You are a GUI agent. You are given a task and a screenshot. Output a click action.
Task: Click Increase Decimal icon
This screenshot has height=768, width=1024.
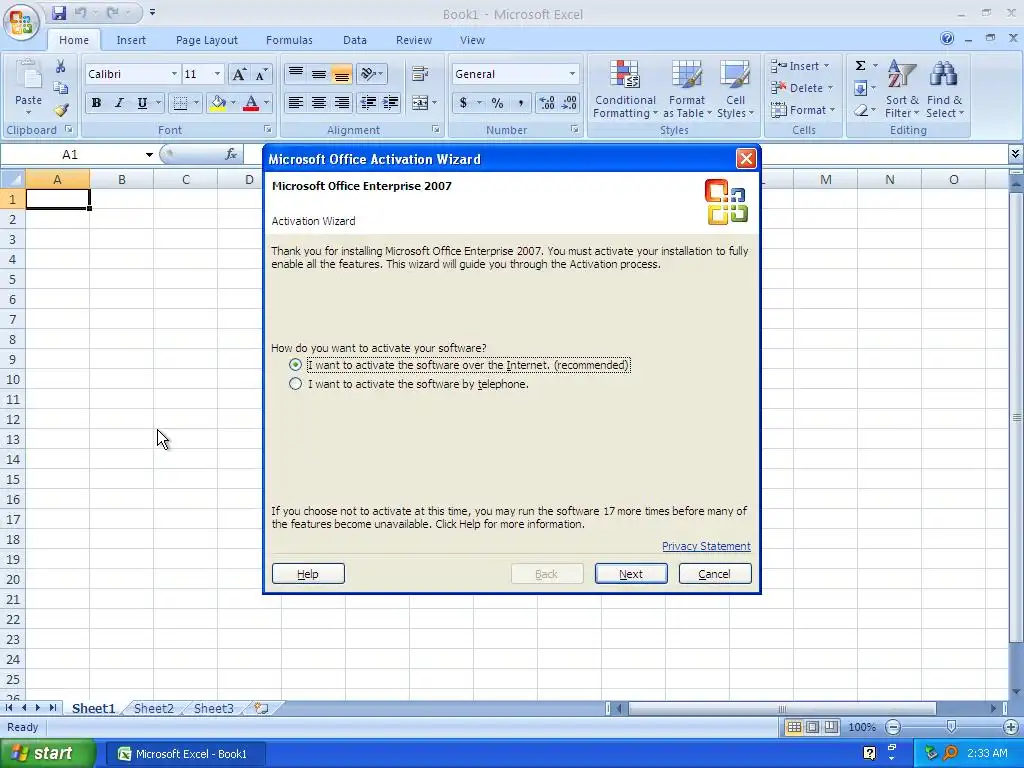547,103
